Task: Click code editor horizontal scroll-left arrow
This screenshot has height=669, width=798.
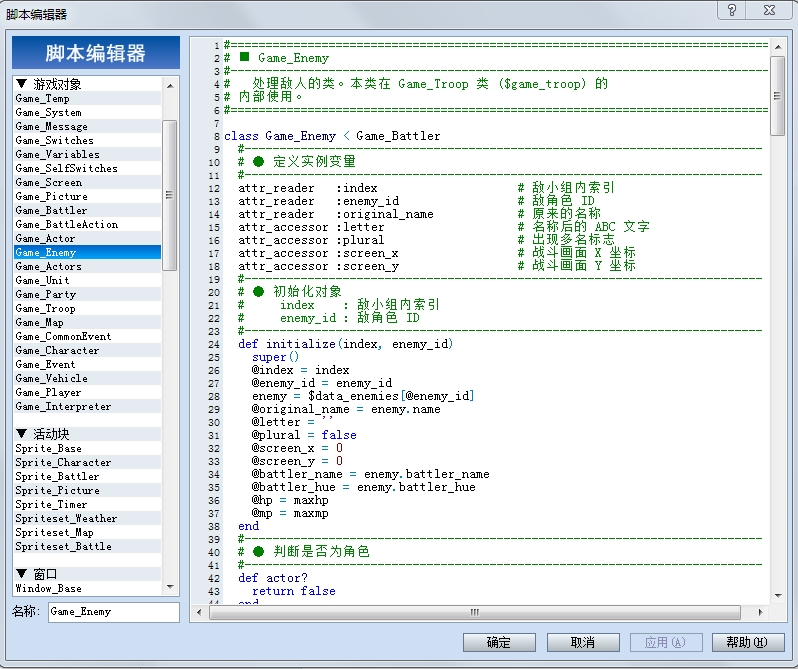Action: (x=199, y=612)
